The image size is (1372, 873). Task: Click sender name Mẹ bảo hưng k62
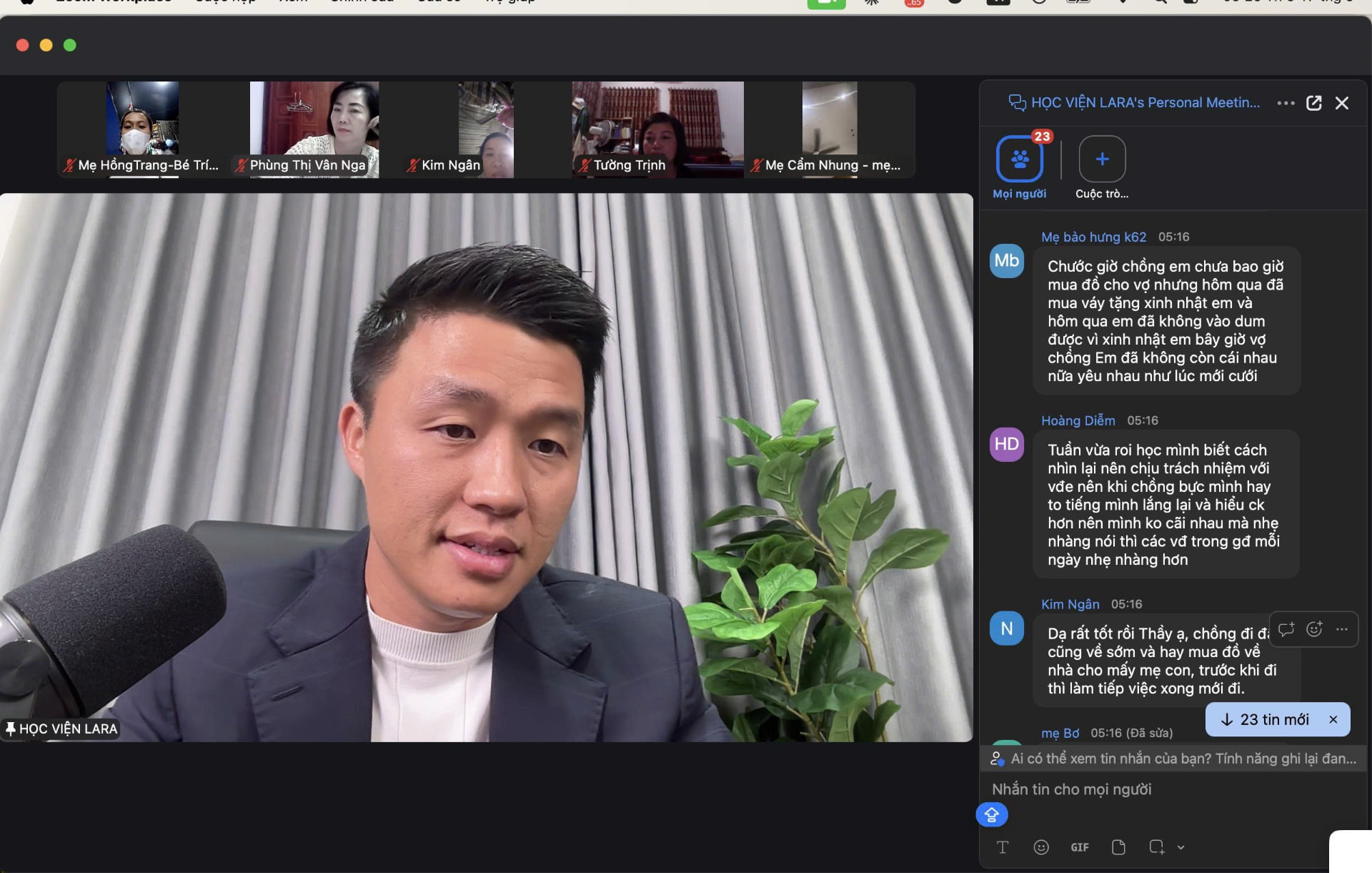pos(1093,237)
